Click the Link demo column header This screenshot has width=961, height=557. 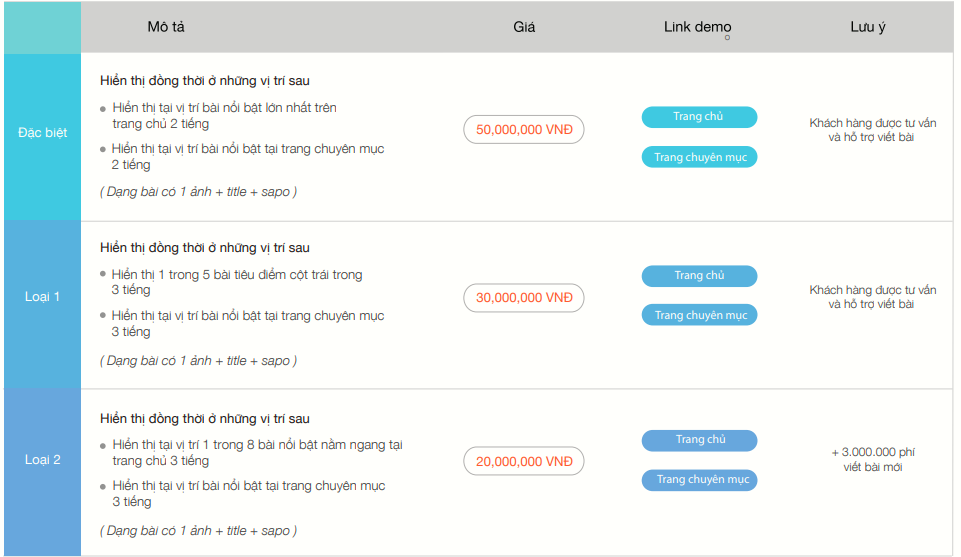698,27
